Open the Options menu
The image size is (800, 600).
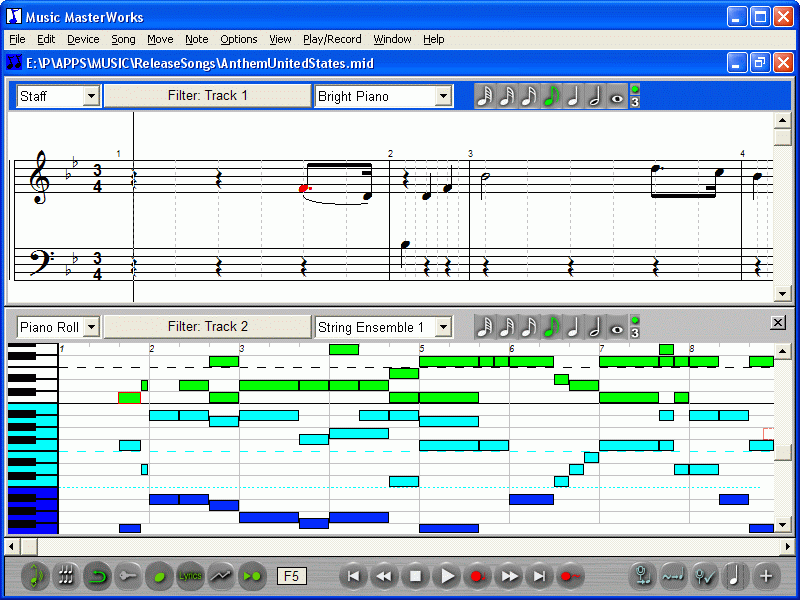click(x=239, y=39)
